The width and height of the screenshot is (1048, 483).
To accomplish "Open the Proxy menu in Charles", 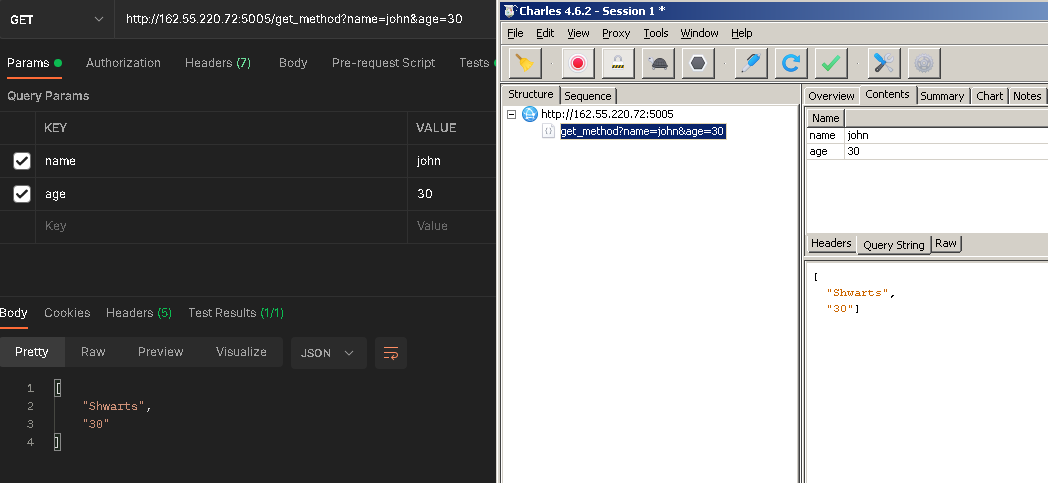I will click(x=616, y=33).
